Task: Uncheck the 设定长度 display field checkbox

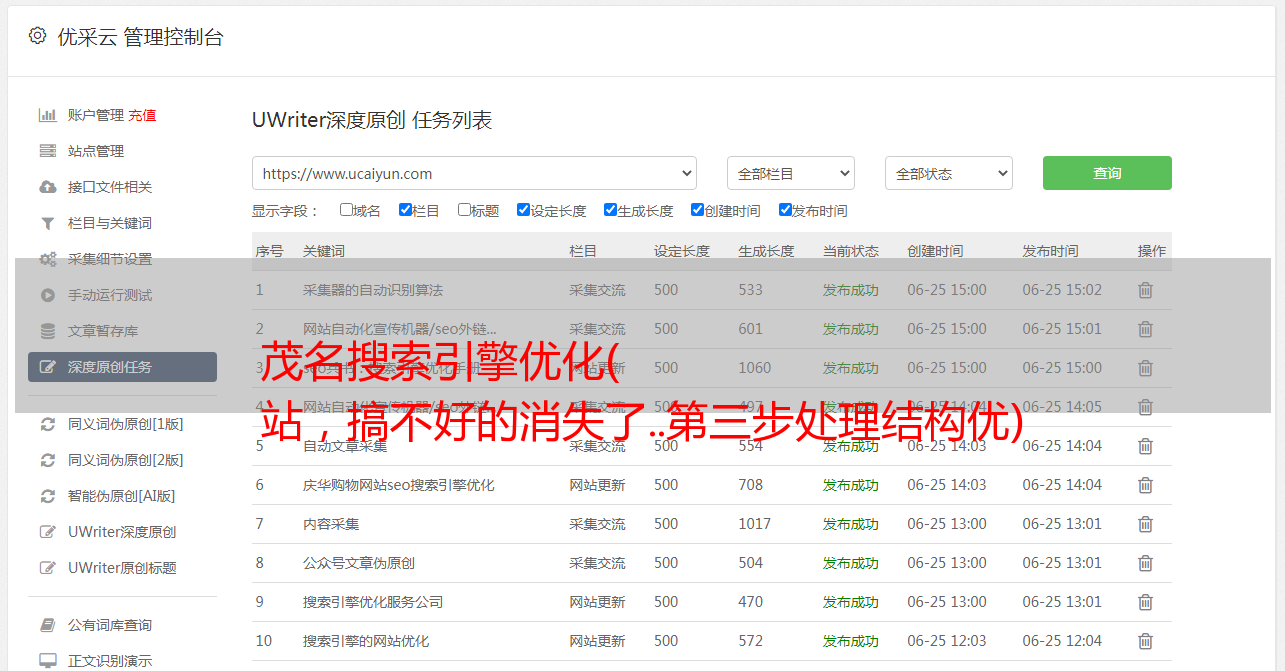Action: pos(523,210)
